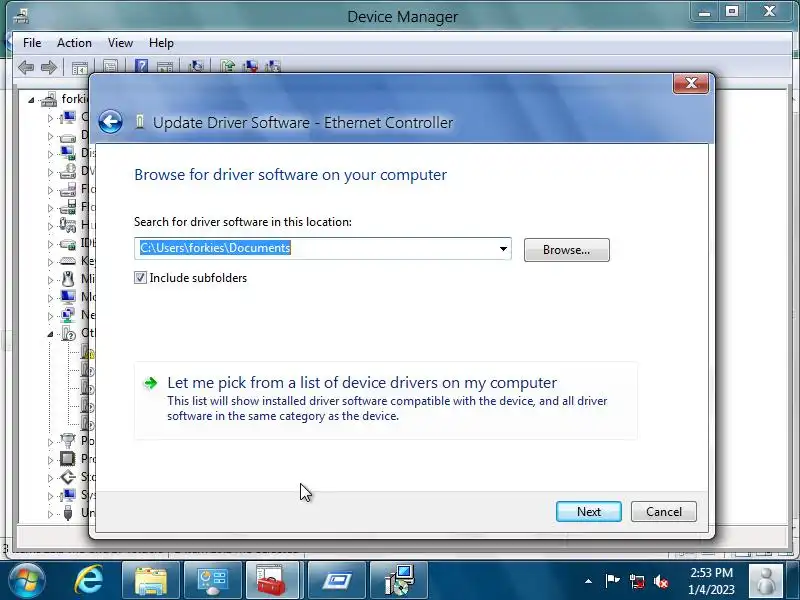Launch Internet Explorer from the taskbar
Screen dimensions: 800x600
[89, 581]
